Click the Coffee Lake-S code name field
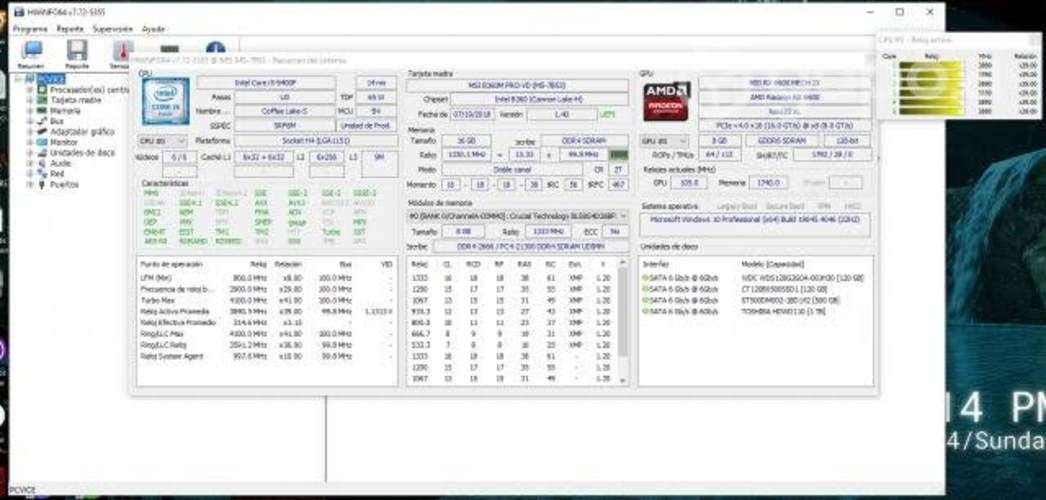This screenshot has width=1046, height=500. tap(284, 111)
